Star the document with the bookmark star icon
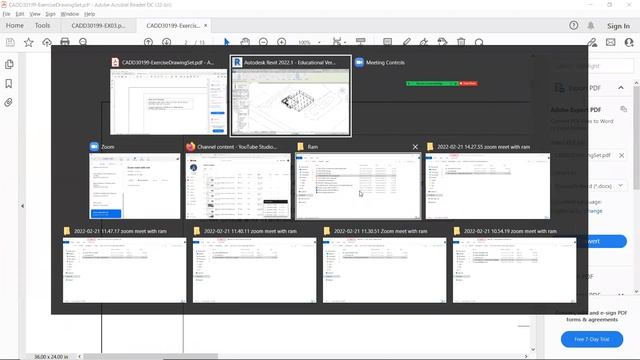The image size is (640, 360). click(29, 42)
